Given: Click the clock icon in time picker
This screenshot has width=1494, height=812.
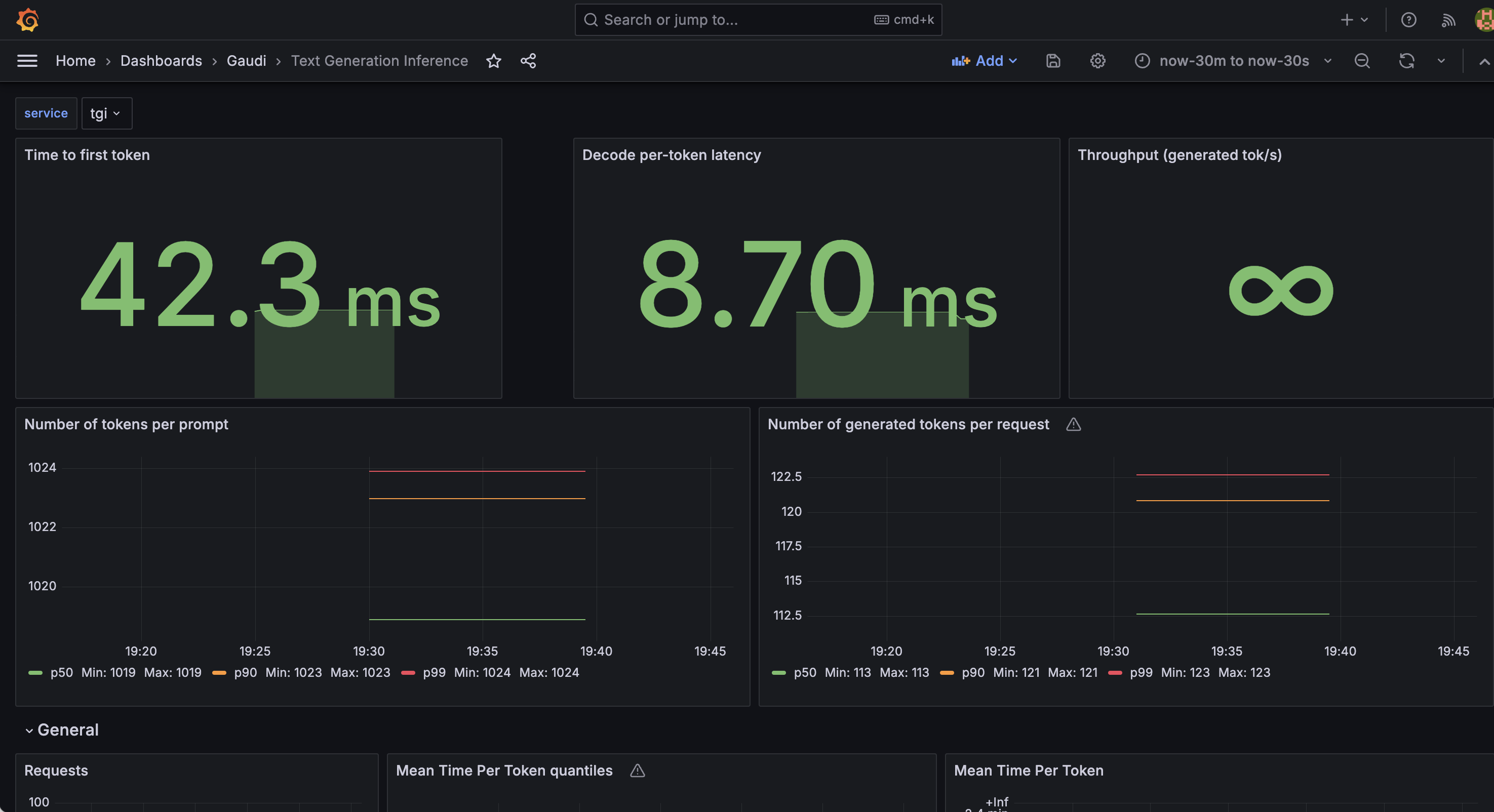Looking at the screenshot, I should tap(1142, 61).
